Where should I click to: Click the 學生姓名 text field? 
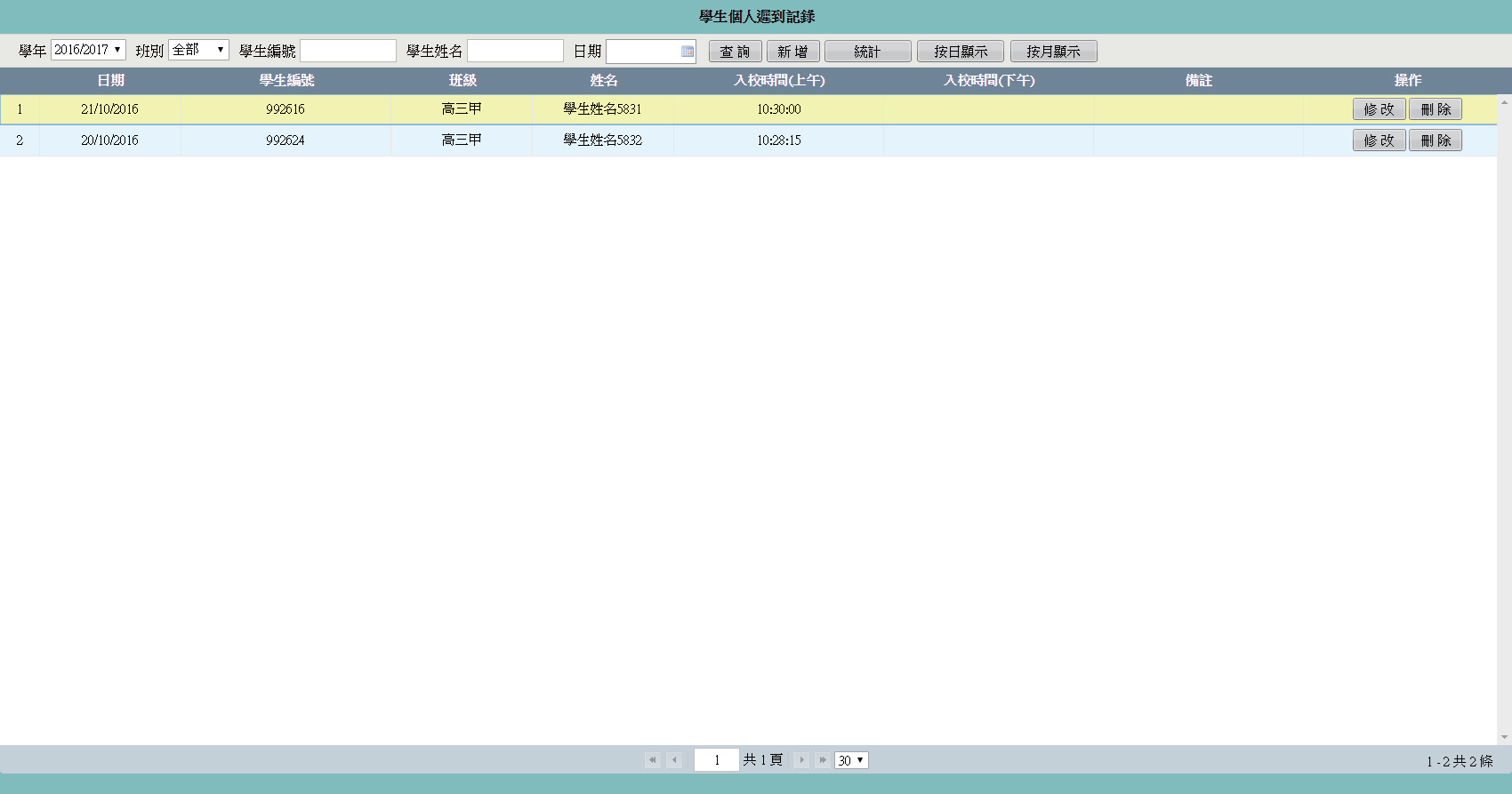pyautogui.click(x=515, y=51)
